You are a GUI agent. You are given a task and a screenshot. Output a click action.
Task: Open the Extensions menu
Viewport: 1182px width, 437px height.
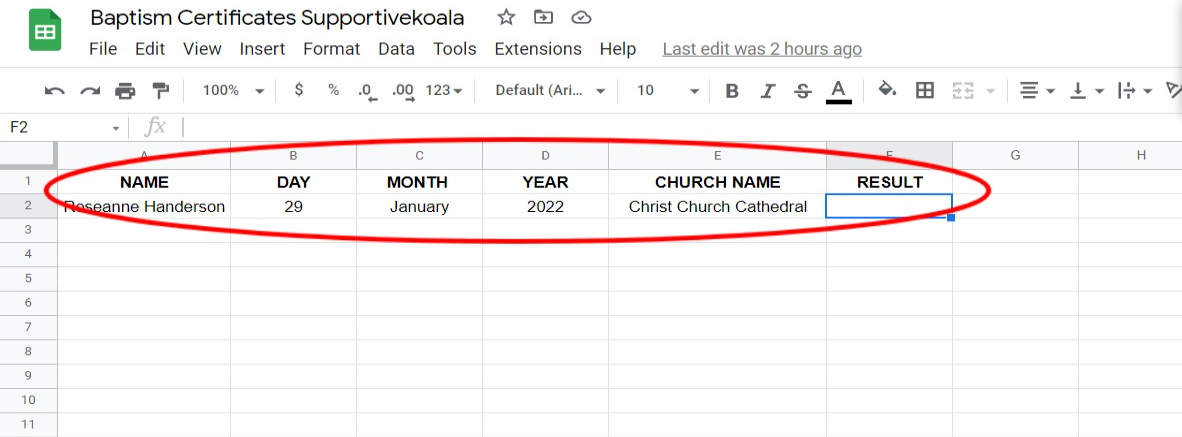(538, 49)
